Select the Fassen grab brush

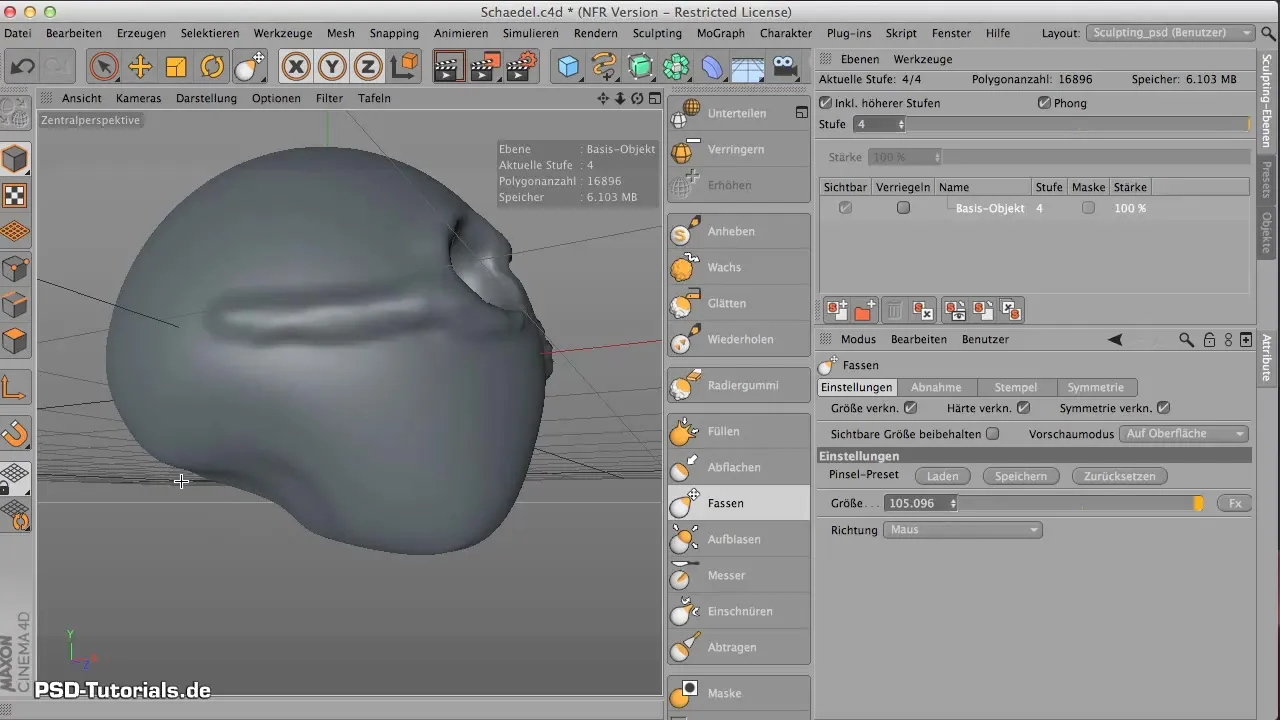[739, 503]
